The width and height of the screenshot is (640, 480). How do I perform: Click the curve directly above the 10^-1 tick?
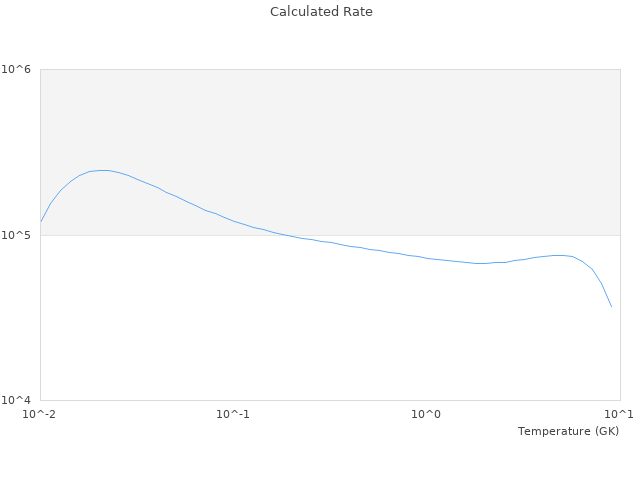[233, 221]
